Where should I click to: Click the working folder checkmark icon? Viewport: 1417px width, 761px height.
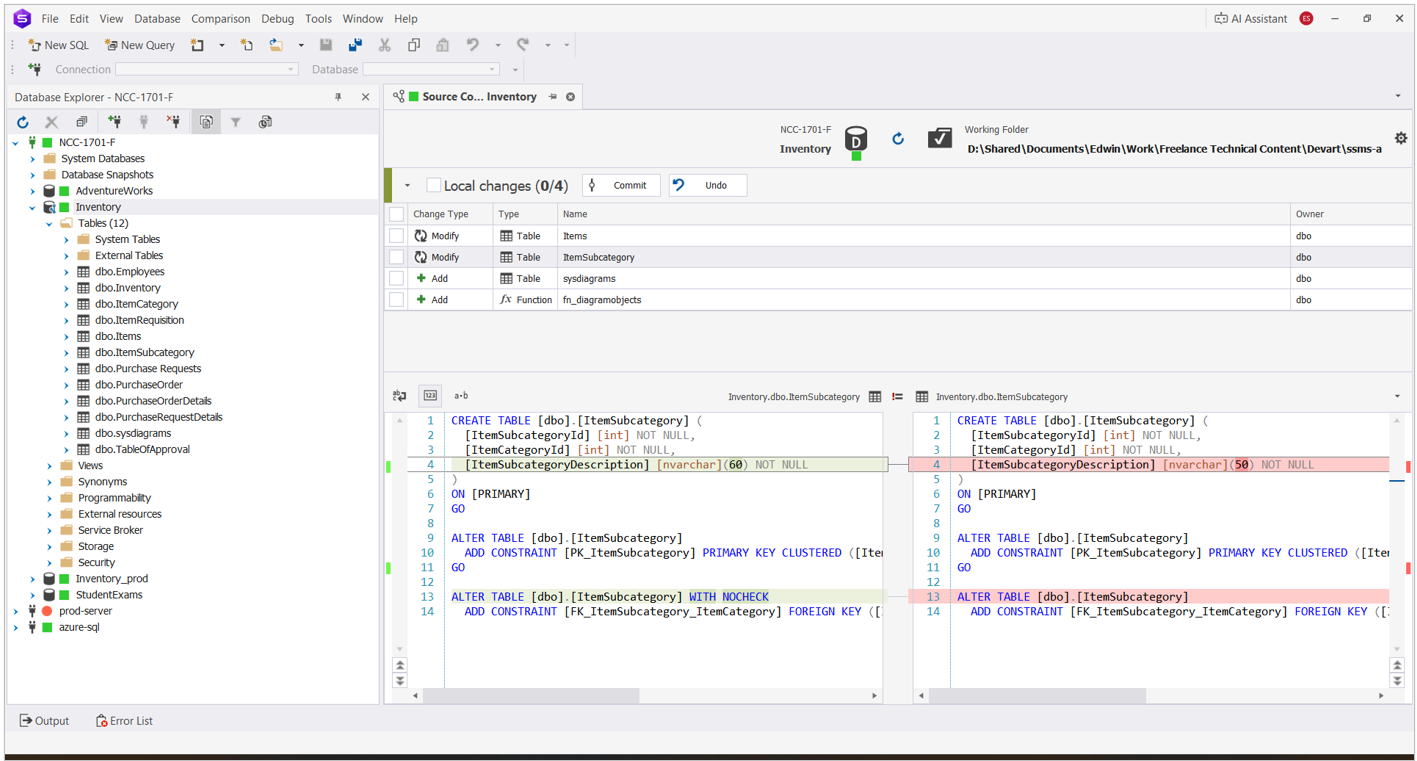940,139
